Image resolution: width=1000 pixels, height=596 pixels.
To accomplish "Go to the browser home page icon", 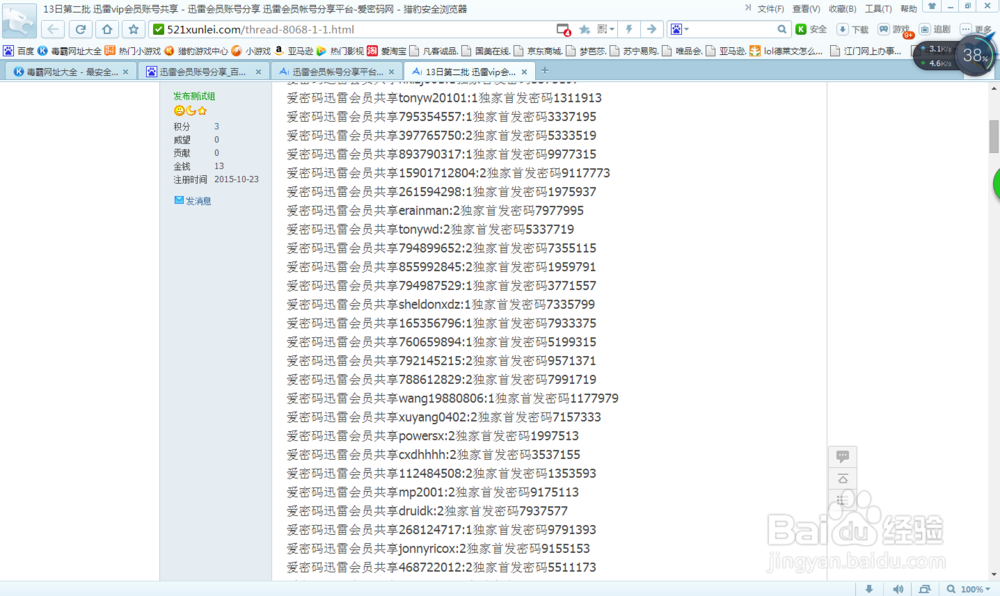I will (107, 29).
